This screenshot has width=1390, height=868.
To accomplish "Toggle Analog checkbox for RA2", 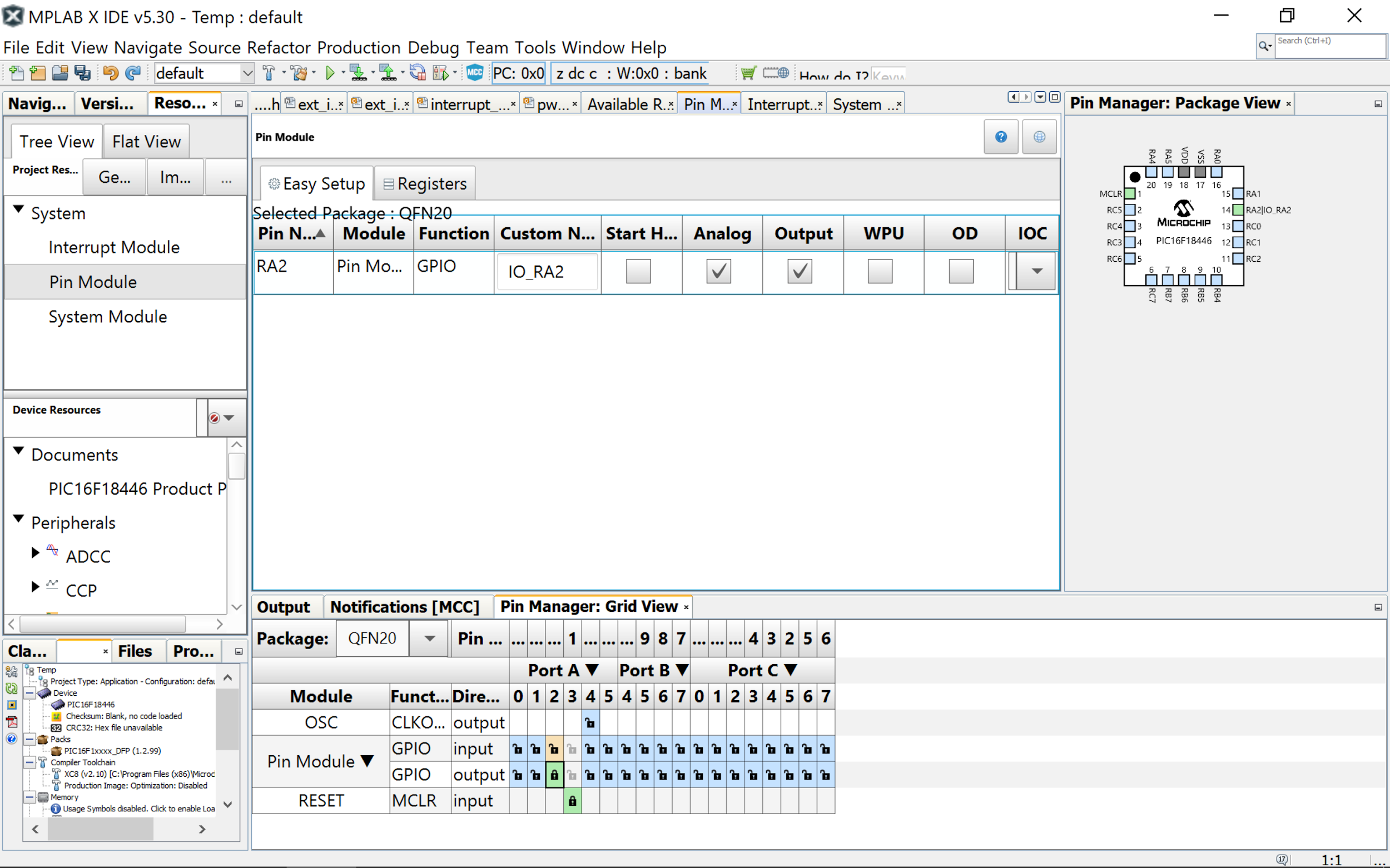I will click(x=718, y=271).
